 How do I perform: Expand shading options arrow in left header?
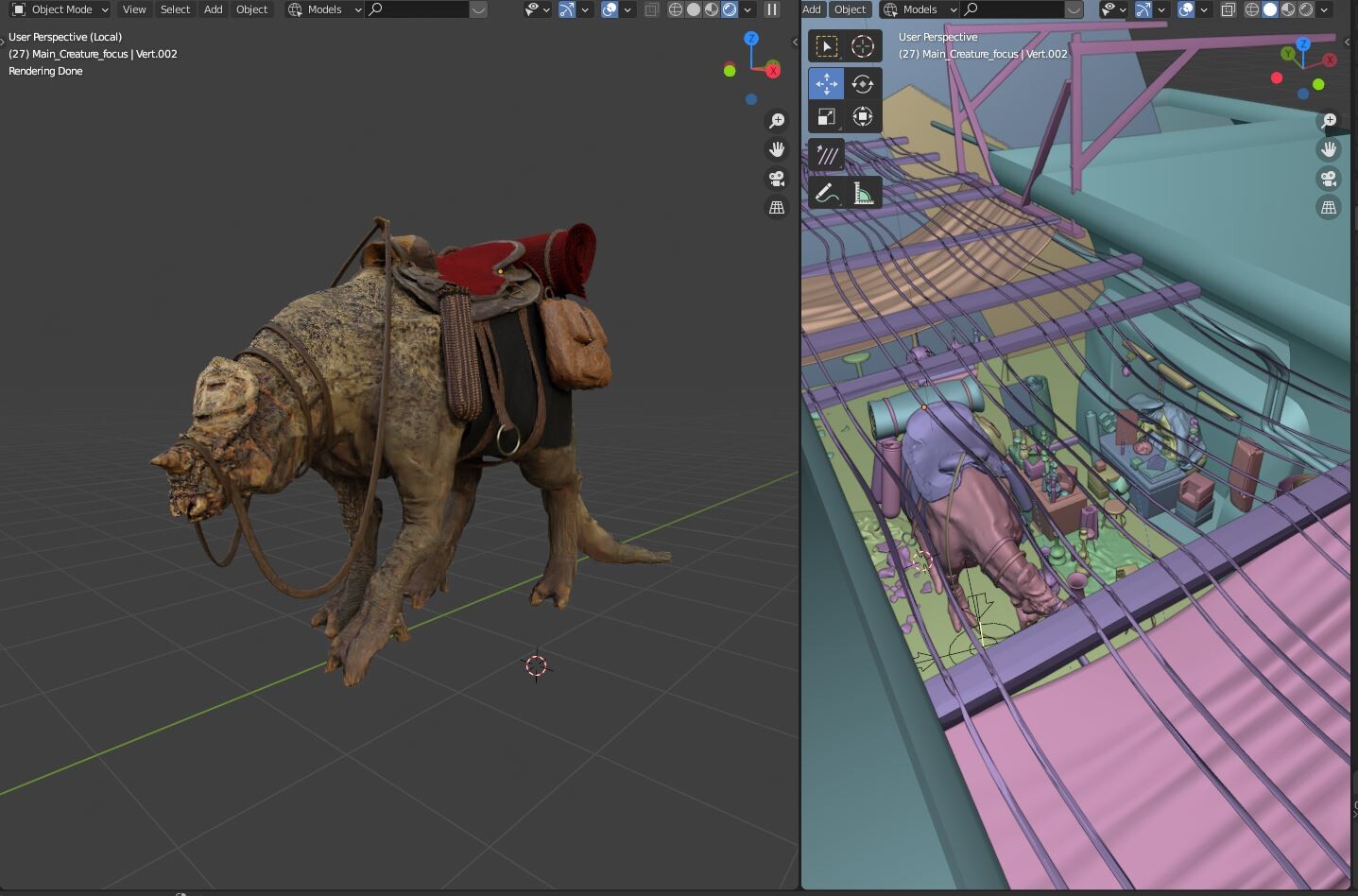pyautogui.click(x=748, y=9)
